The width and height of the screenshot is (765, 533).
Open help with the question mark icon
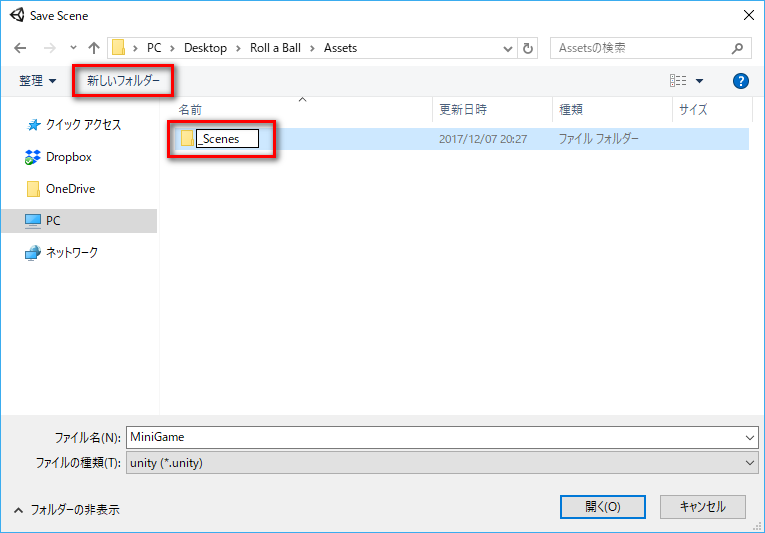coord(740,81)
